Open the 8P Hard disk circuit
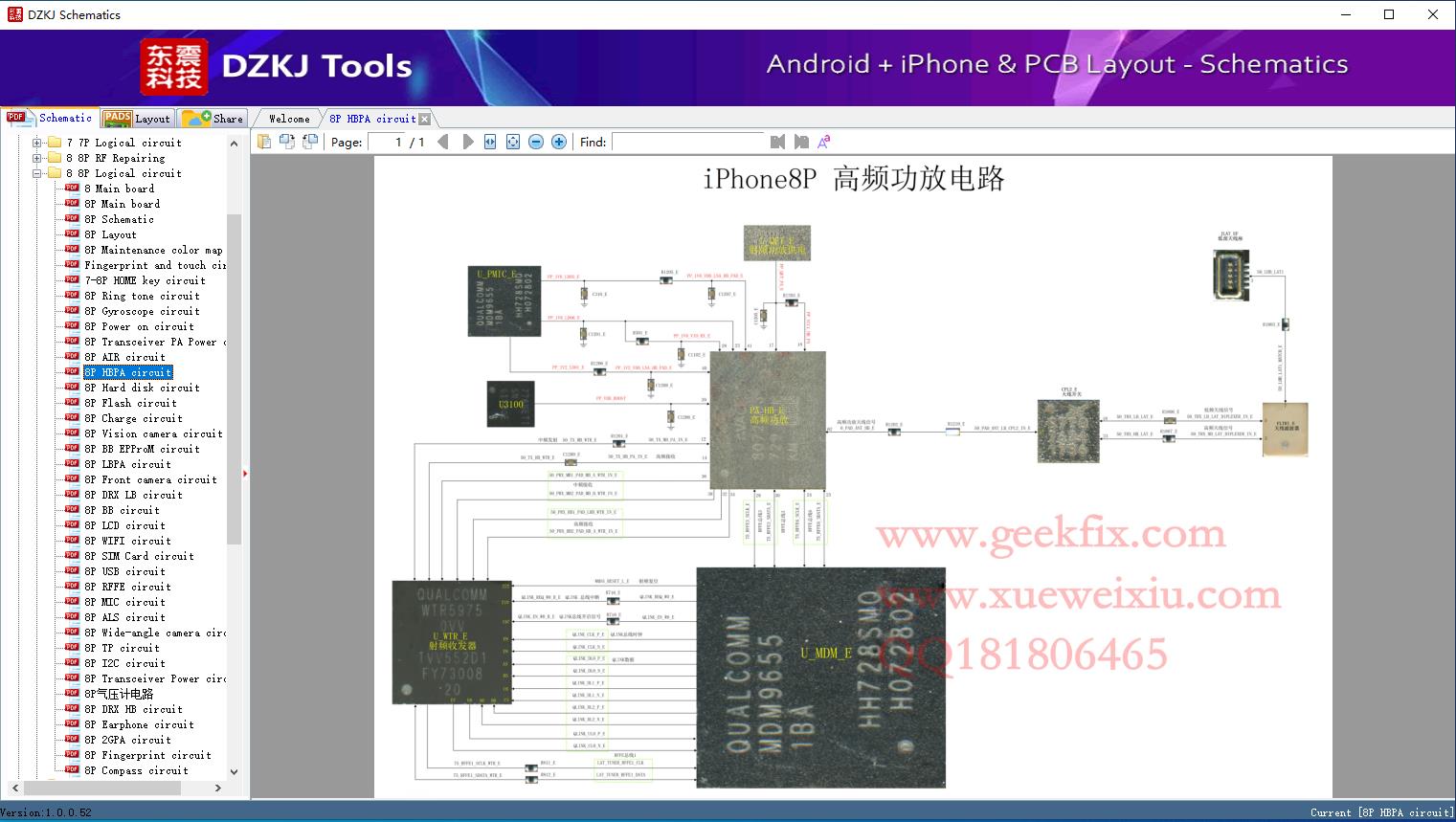The image size is (1456, 822). [142, 388]
